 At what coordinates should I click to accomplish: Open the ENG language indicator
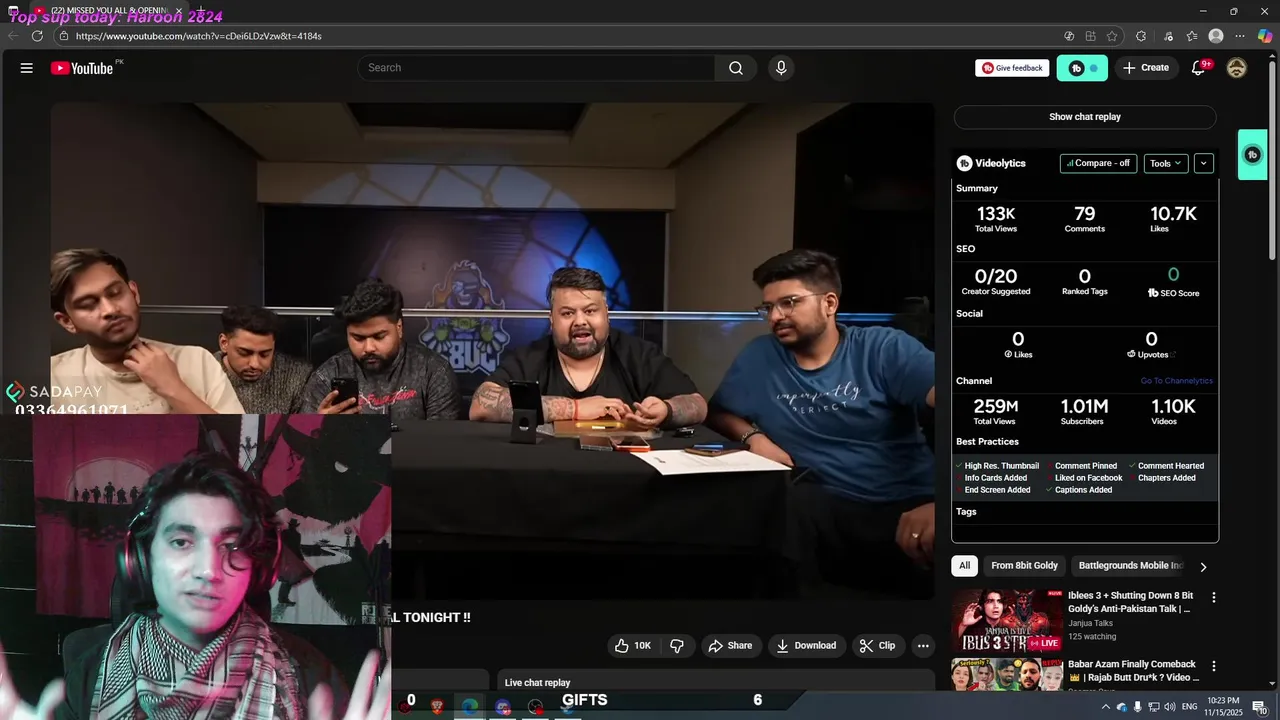[x=1189, y=707]
